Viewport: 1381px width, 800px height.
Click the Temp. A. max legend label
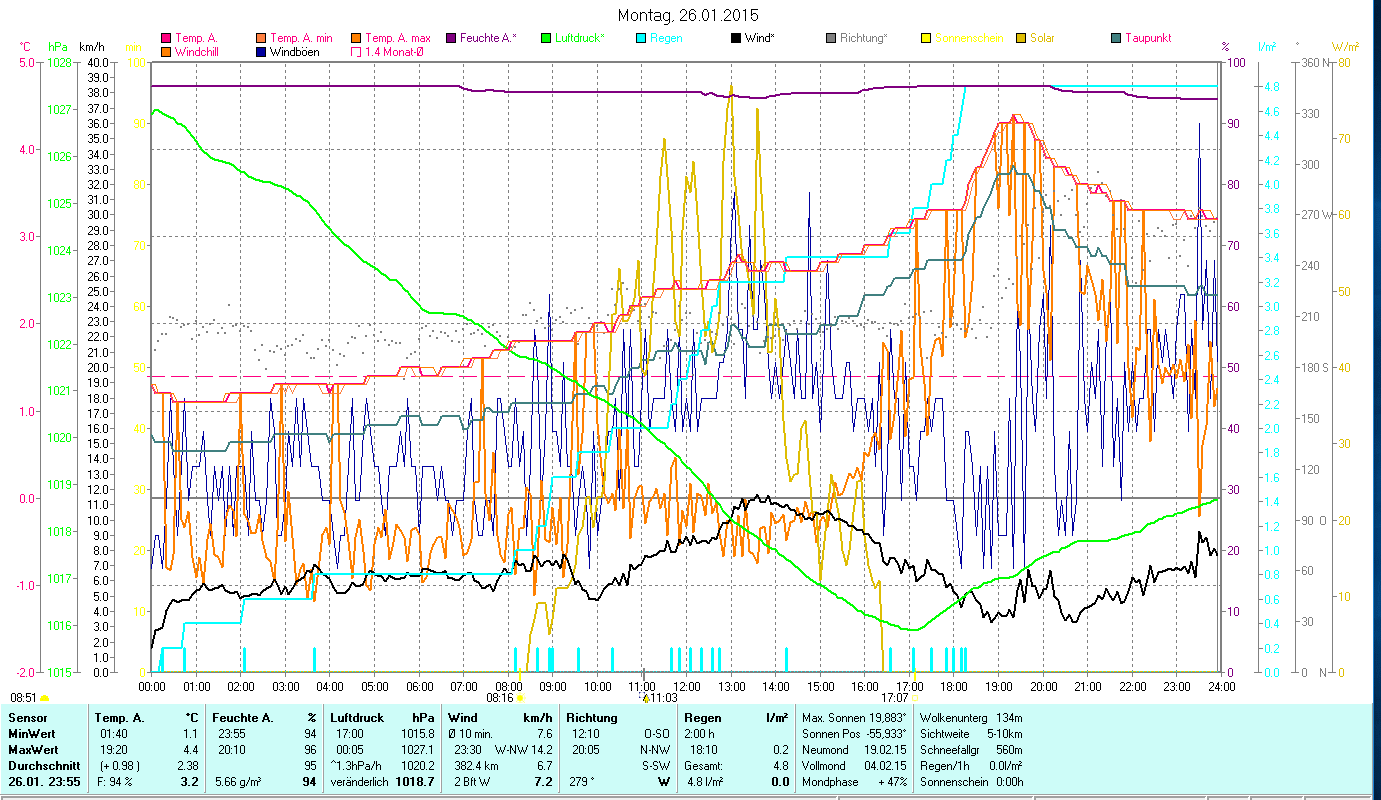398,38
